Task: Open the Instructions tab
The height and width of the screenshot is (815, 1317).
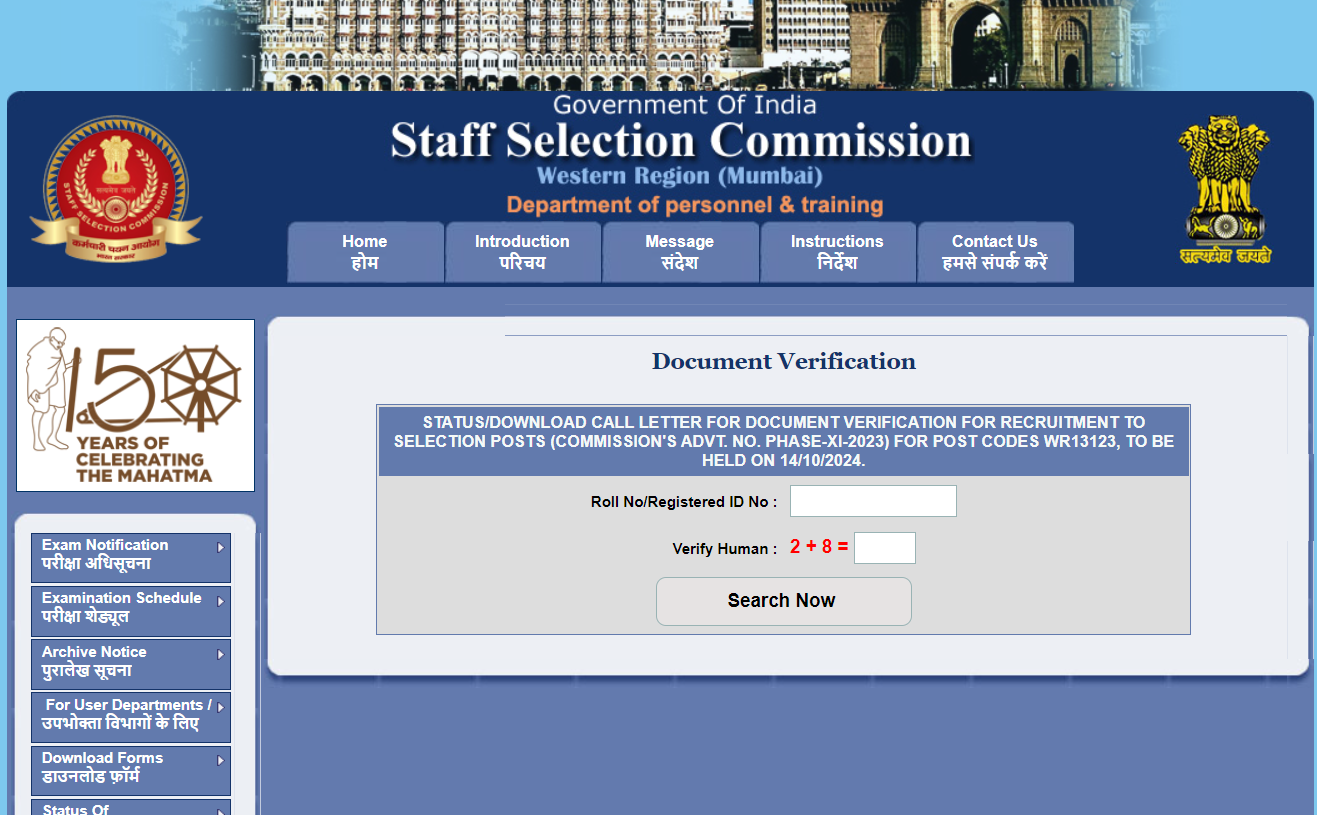Action: coord(837,252)
